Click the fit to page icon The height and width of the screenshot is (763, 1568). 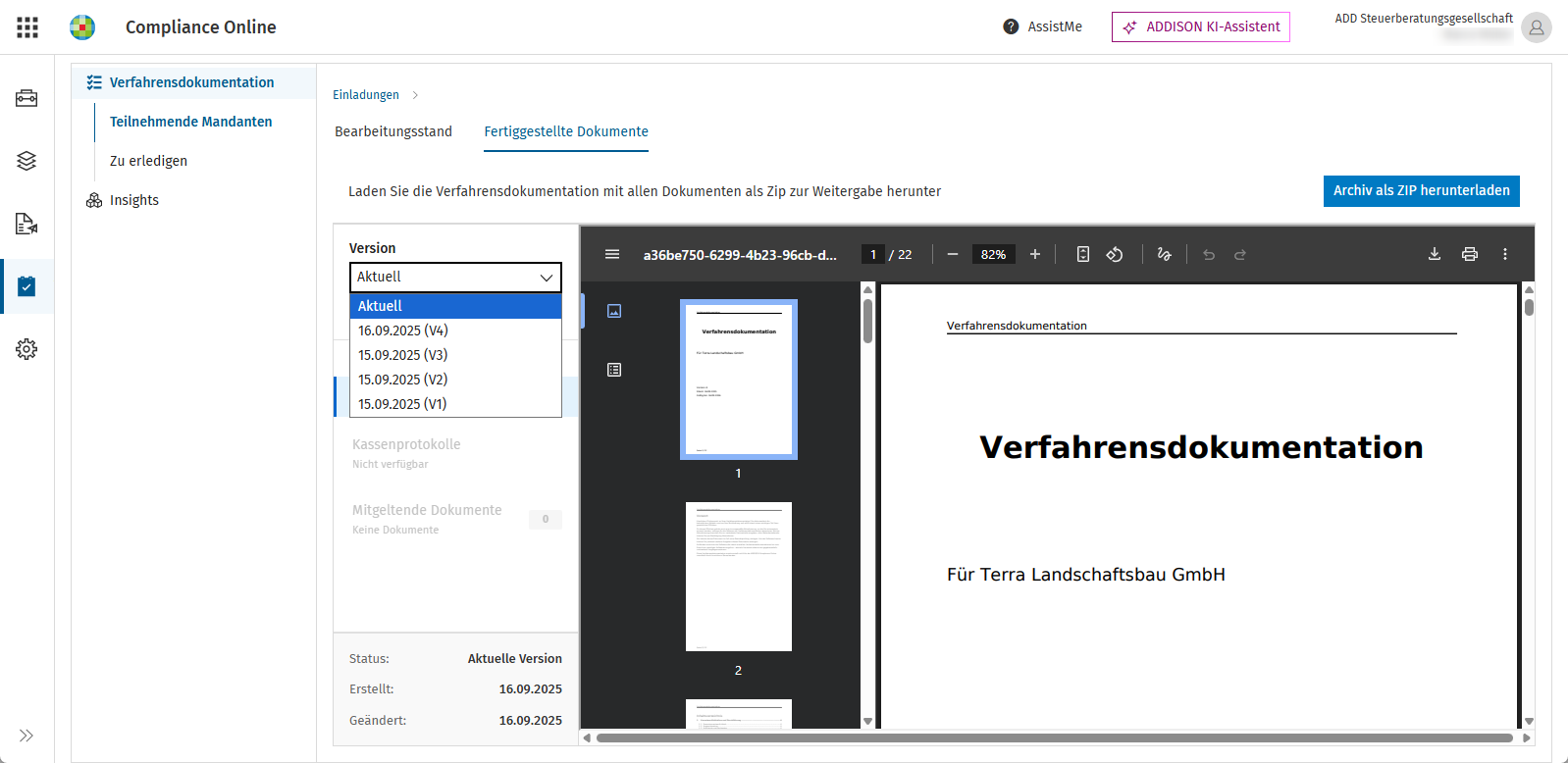pyautogui.click(x=1083, y=254)
